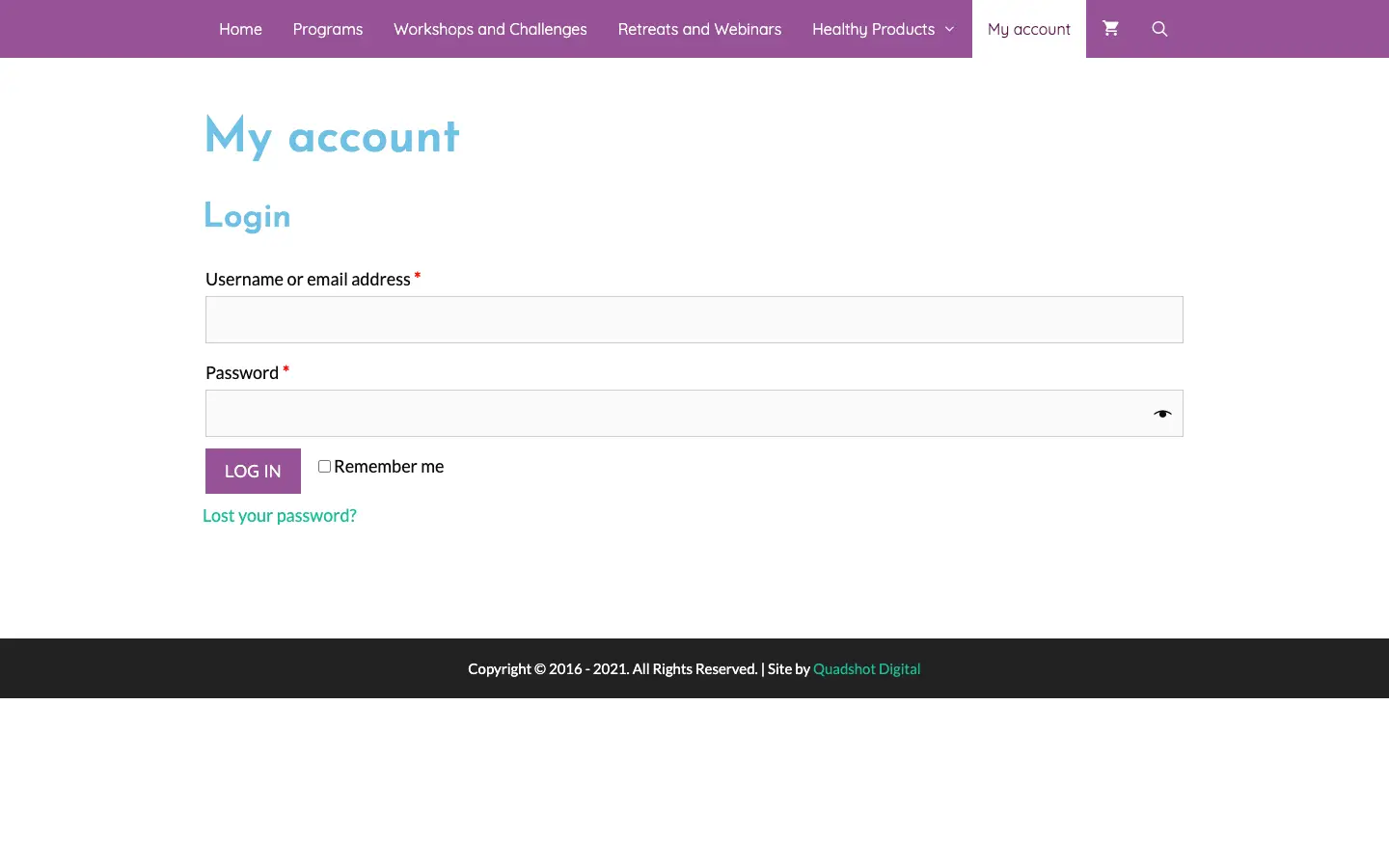Focus the username or email input field
Image resolution: width=1389 pixels, height=868 pixels.
[x=694, y=320]
